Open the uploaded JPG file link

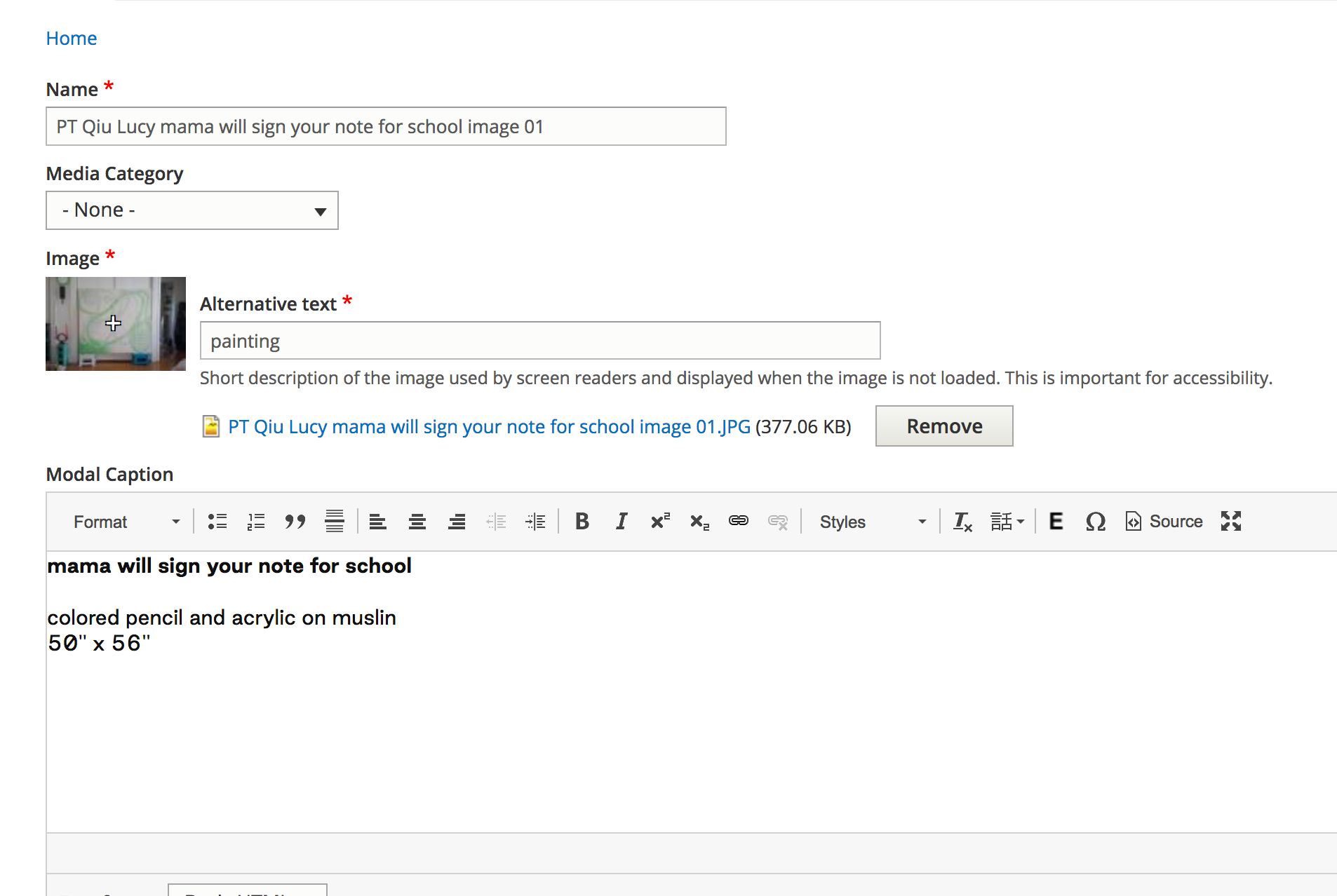pyautogui.click(x=490, y=427)
